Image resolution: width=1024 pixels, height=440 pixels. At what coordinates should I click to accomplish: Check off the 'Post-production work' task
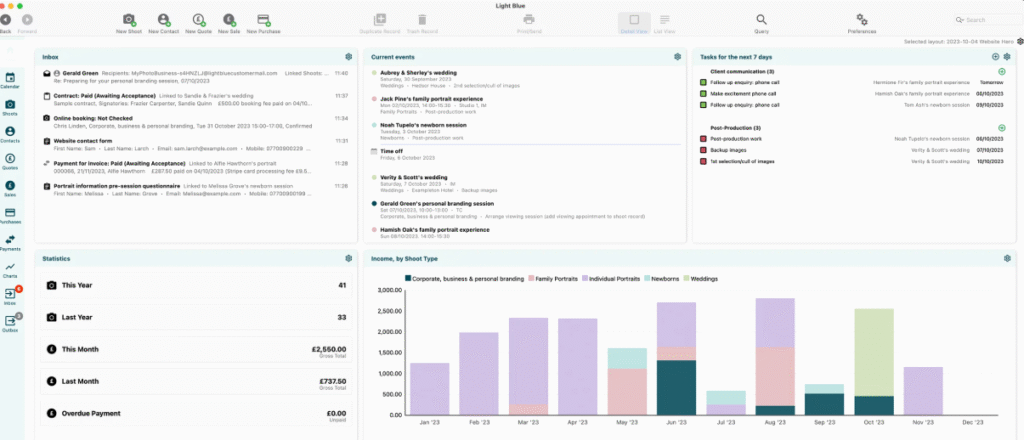704,138
